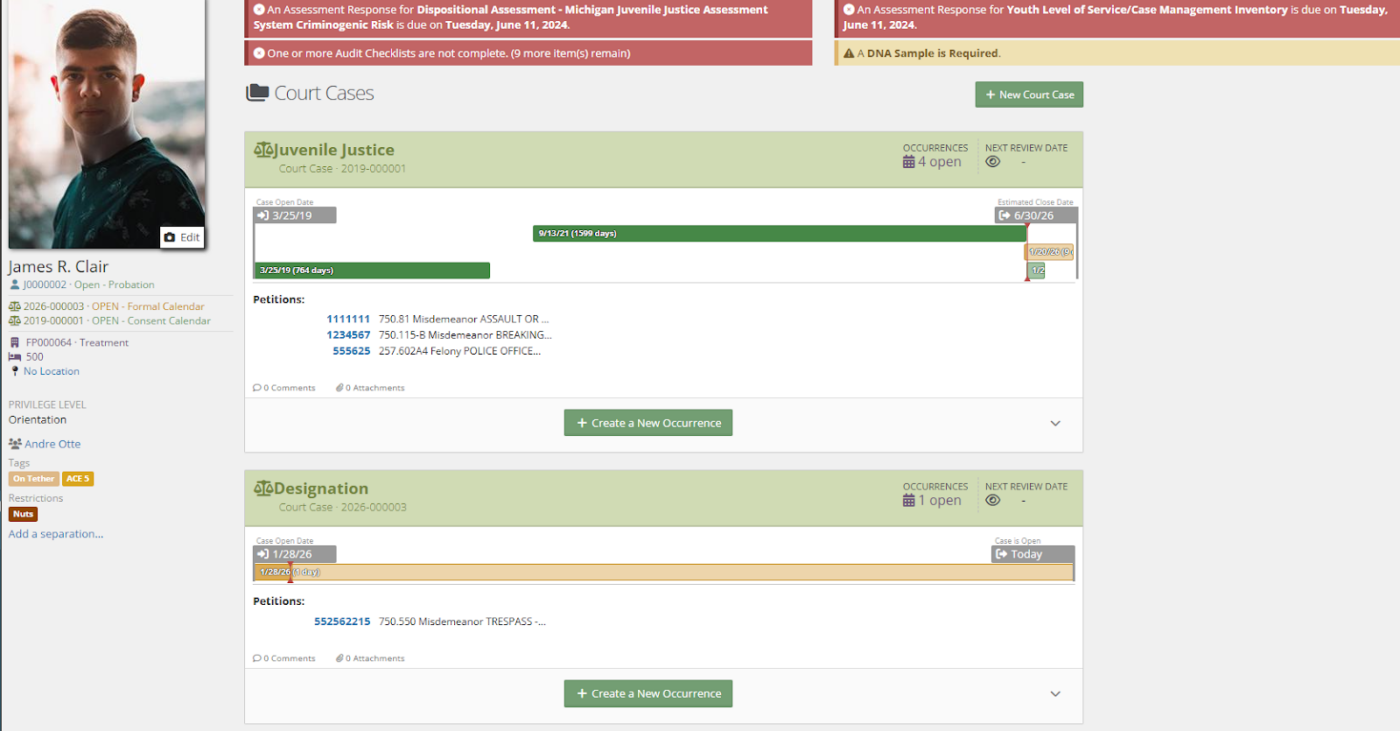Image resolution: width=1400 pixels, height=731 pixels.
Task: Click the eye icon under Juvenile Justice review date
Action: [993, 162]
